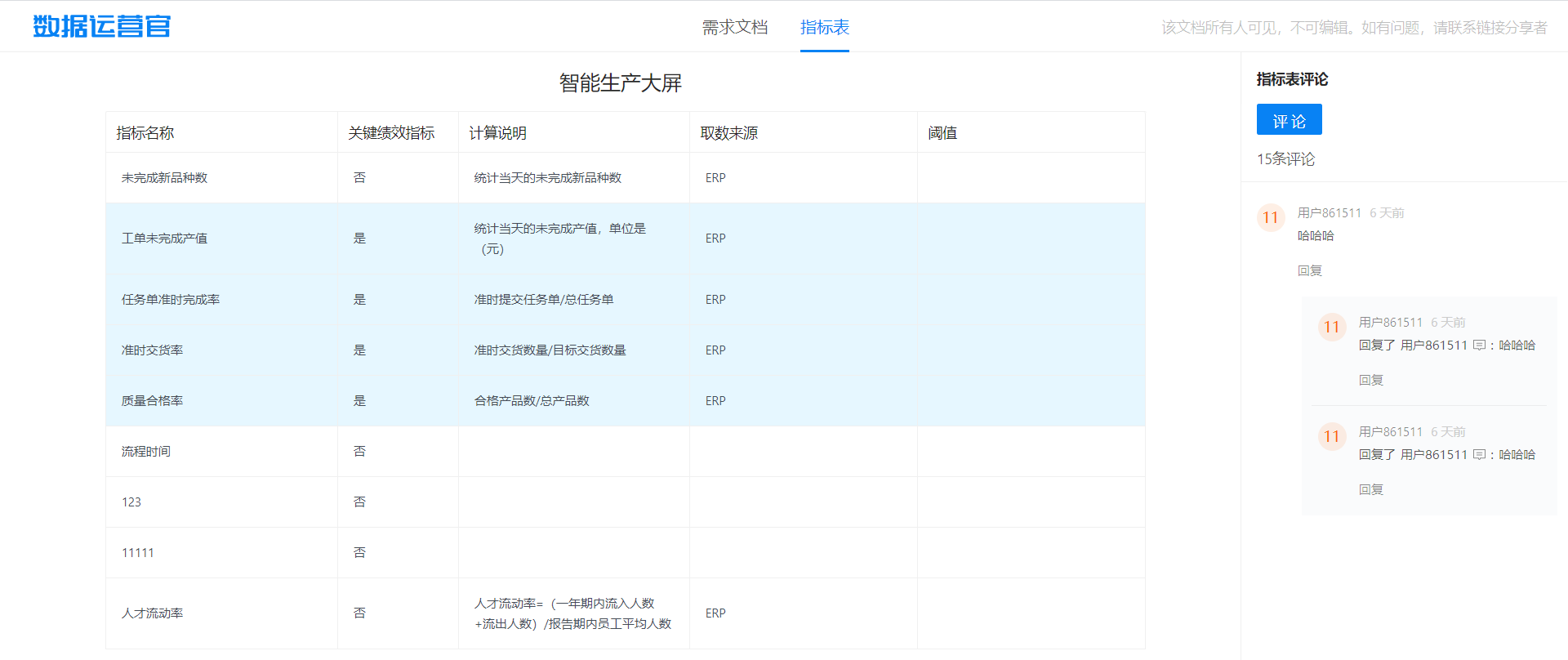Click 回复 under second nested reply
Image resolution: width=1568 pixels, height=660 pixels.
(1371, 489)
